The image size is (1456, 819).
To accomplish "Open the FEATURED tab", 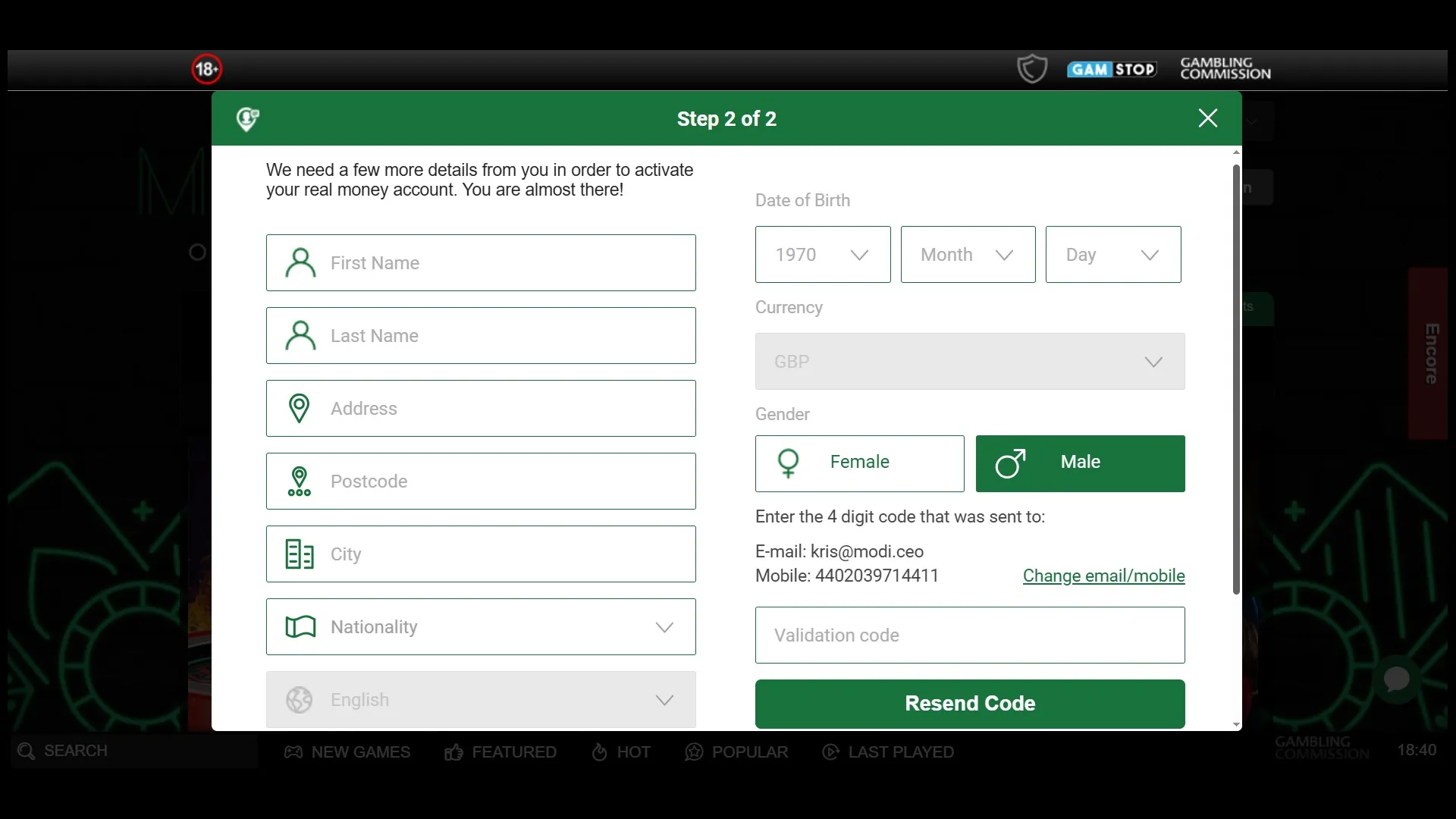I will [500, 752].
